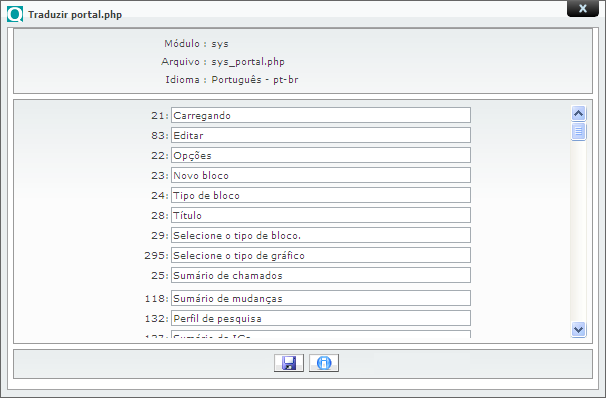The width and height of the screenshot is (606, 398).
Task: Click the scrollbar up arrow
Action: [578, 113]
